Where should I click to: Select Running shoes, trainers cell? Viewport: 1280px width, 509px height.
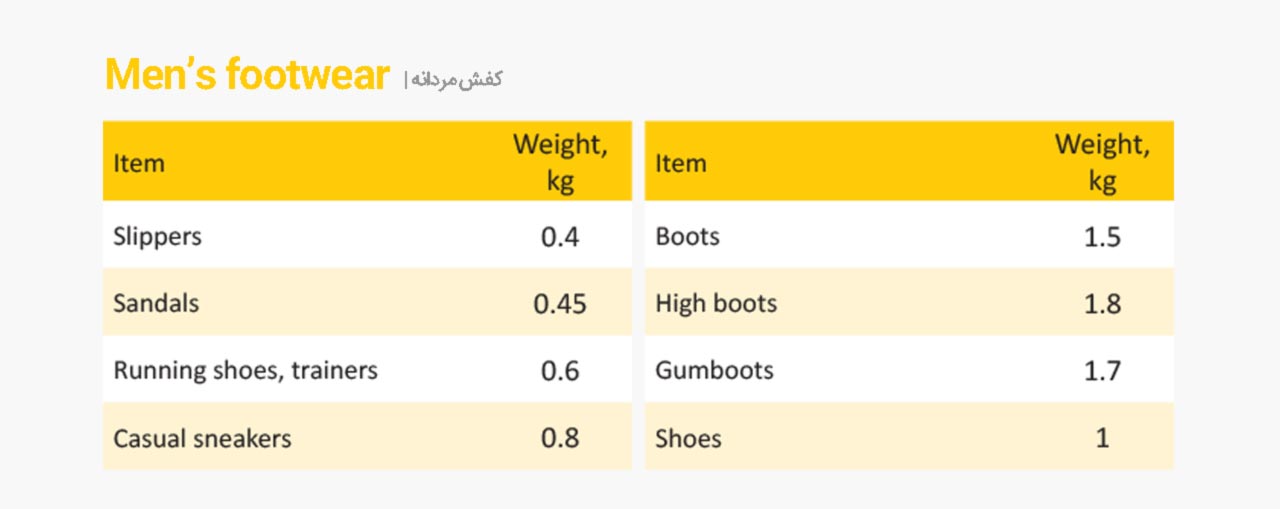245,371
